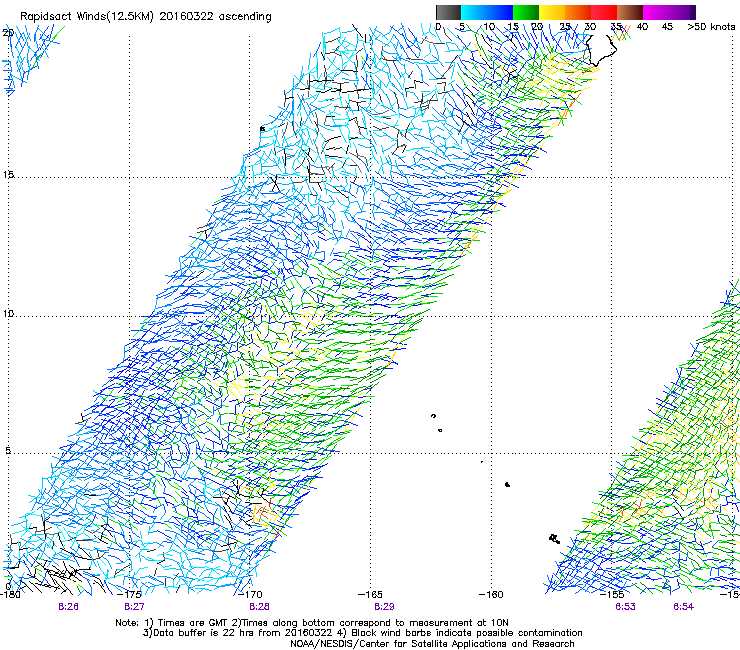Click the red 30-35 knots color segment
740x650 pixels.
pos(604,12)
